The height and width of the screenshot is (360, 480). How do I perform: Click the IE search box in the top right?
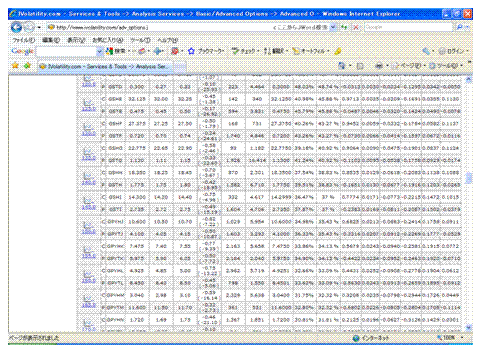(408, 27)
